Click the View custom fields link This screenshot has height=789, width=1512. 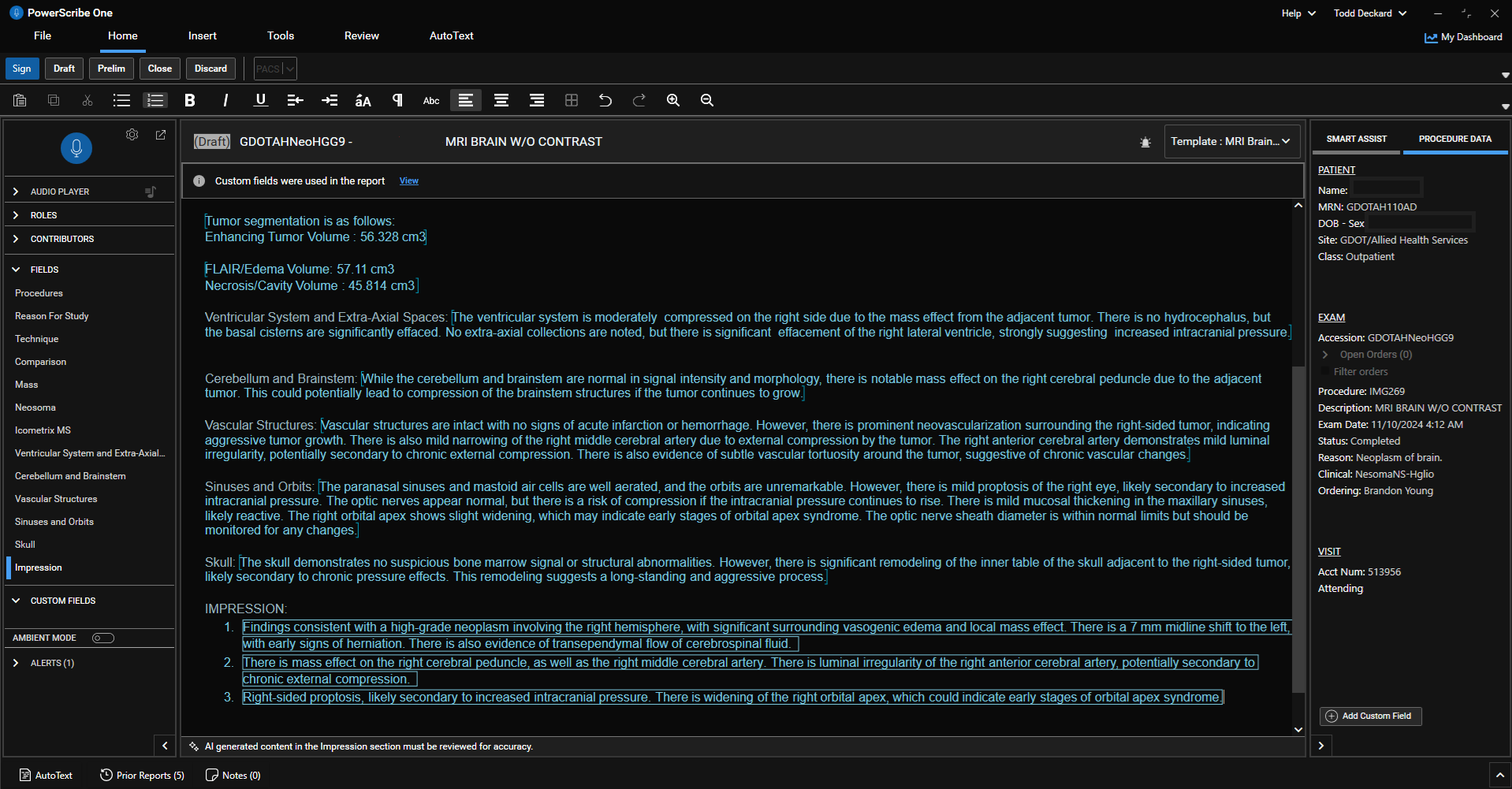point(408,181)
